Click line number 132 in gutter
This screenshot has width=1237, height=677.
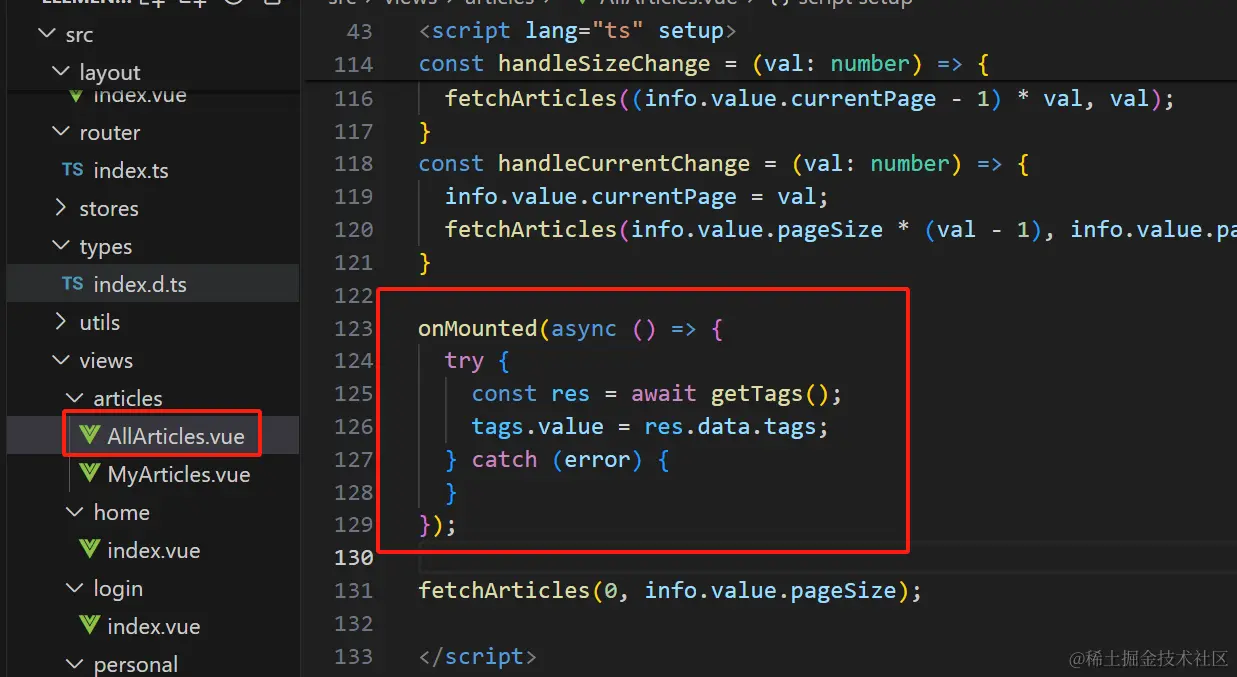(x=354, y=624)
